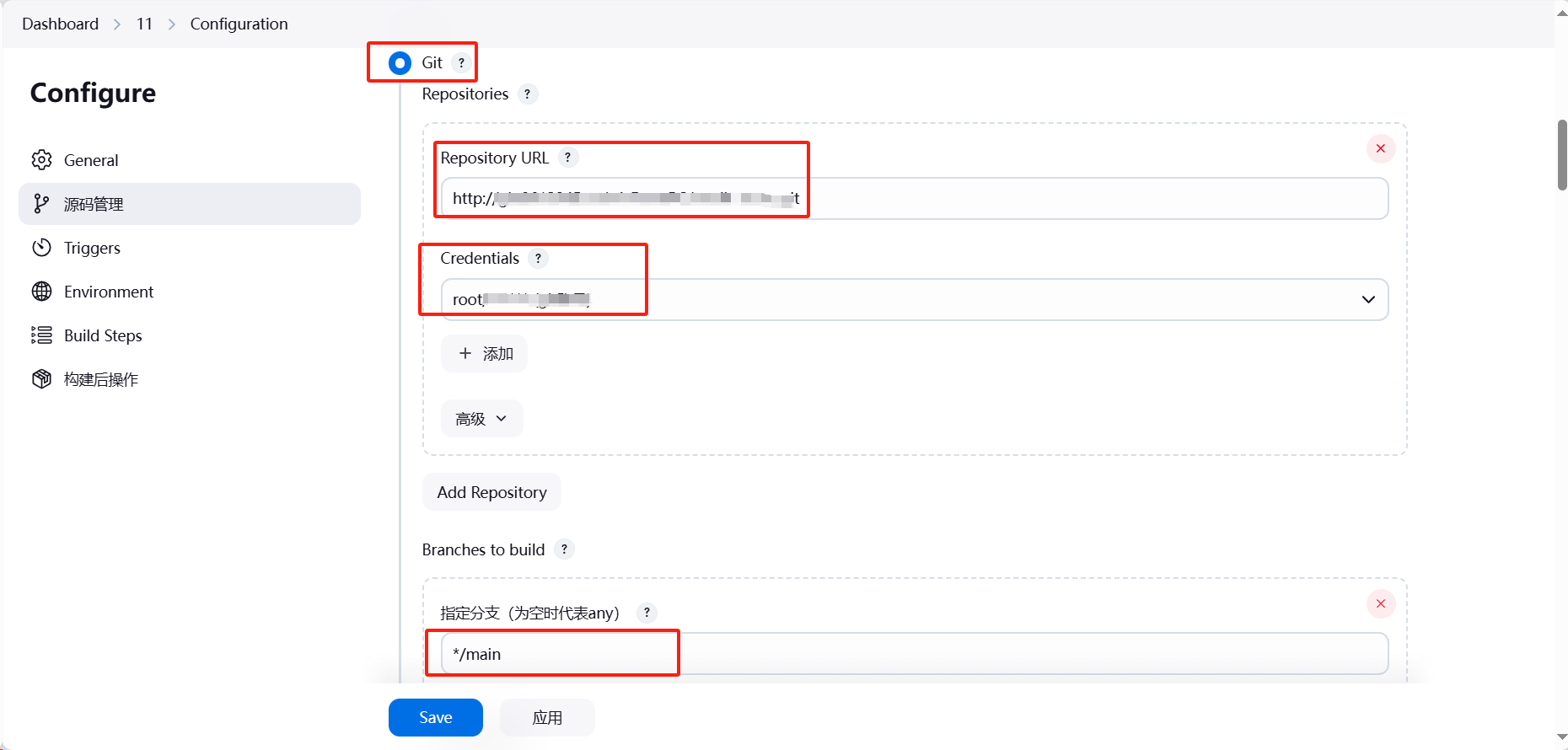Go to Environment section
The width and height of the screenshot is (1568, 750).
[x=190, y=292]
